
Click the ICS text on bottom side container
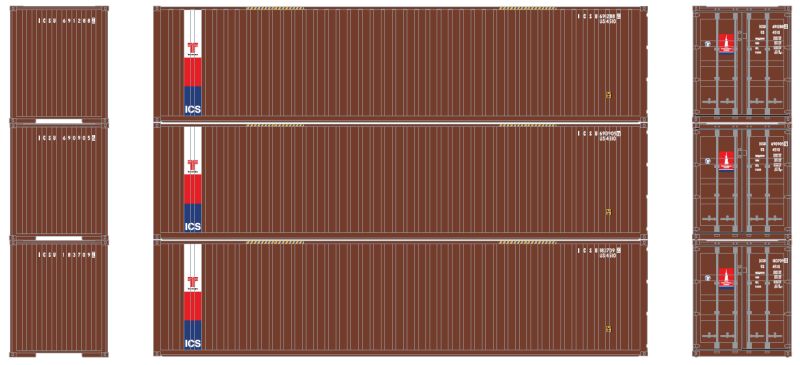click(193, 343)
